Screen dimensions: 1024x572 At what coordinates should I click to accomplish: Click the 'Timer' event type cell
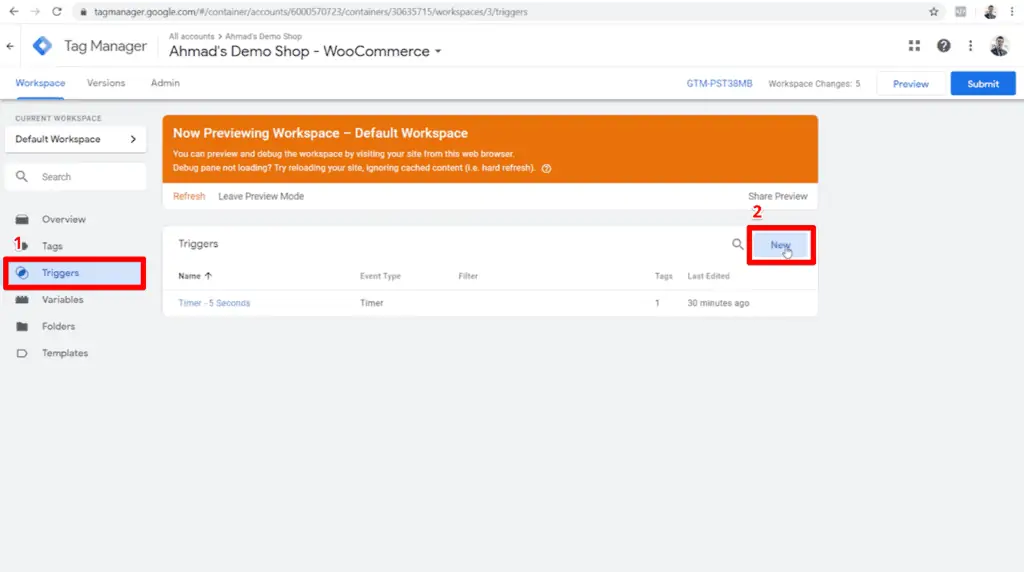click(372, 303)
